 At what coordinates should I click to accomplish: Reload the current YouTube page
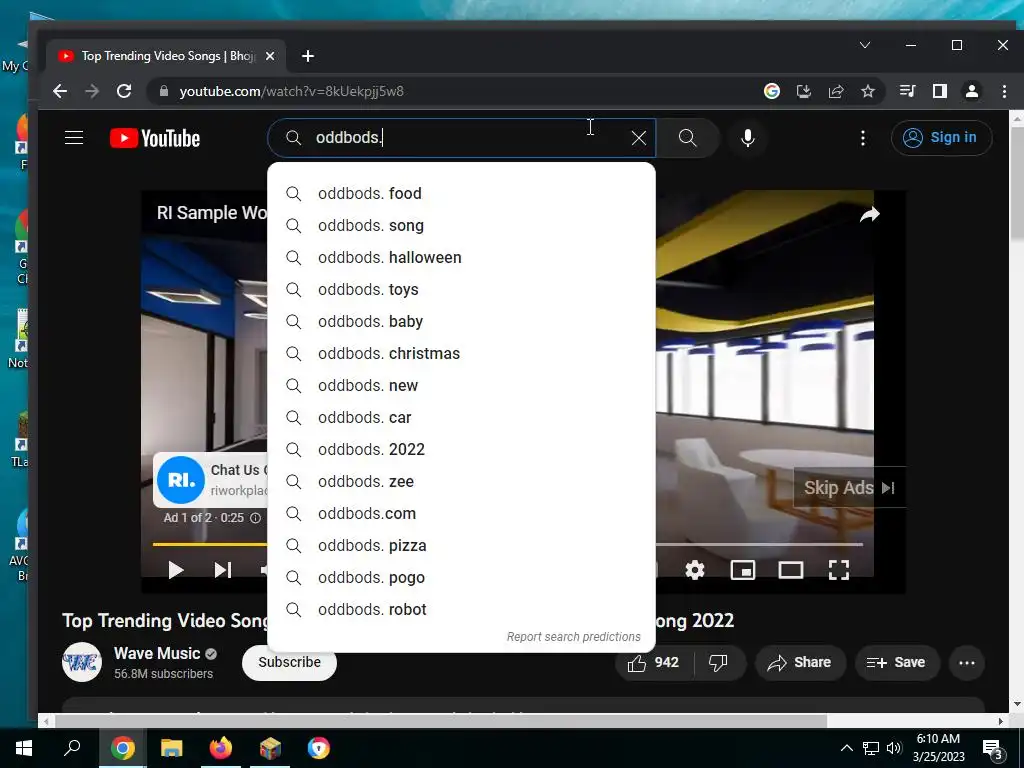point(124,91)
